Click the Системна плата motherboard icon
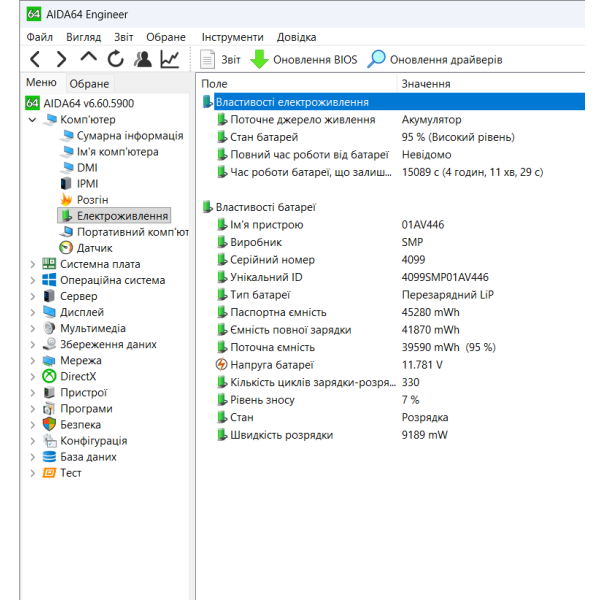This screenshot has width=600, height=600. click(x=49, y=264)
